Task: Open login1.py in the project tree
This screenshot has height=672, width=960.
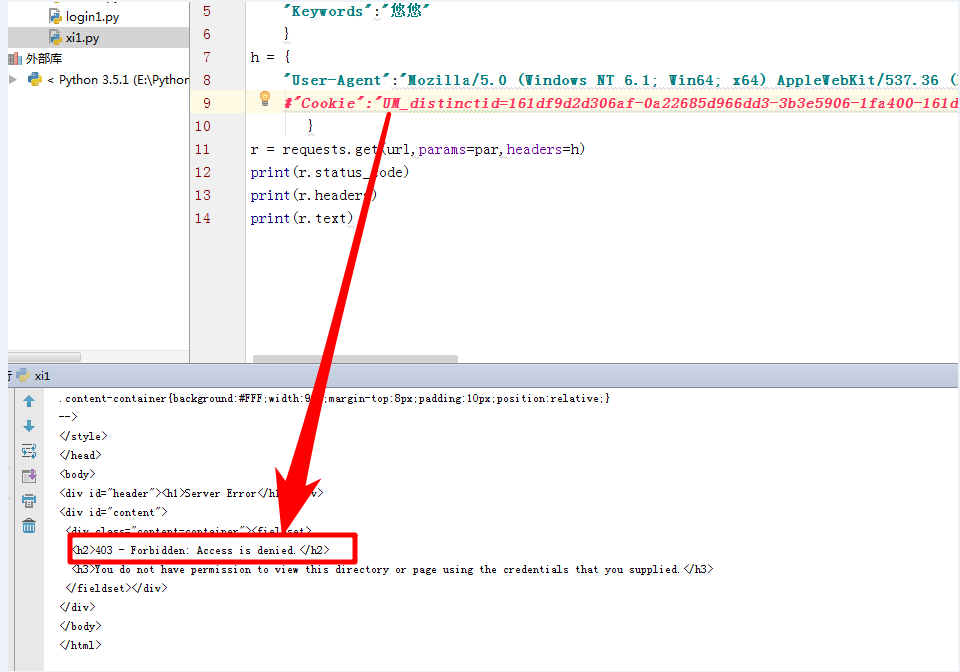Action: 92,17
